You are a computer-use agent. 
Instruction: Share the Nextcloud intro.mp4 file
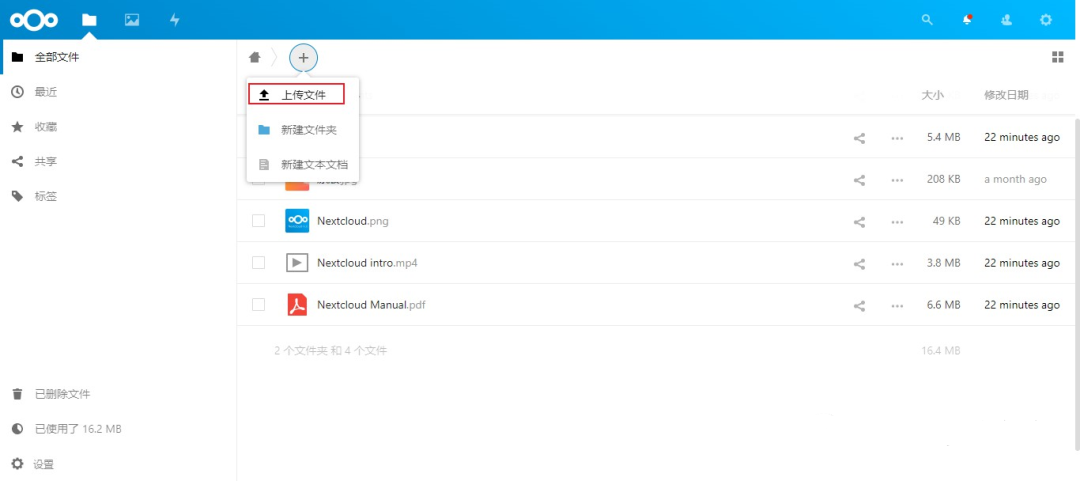point(859,263)
